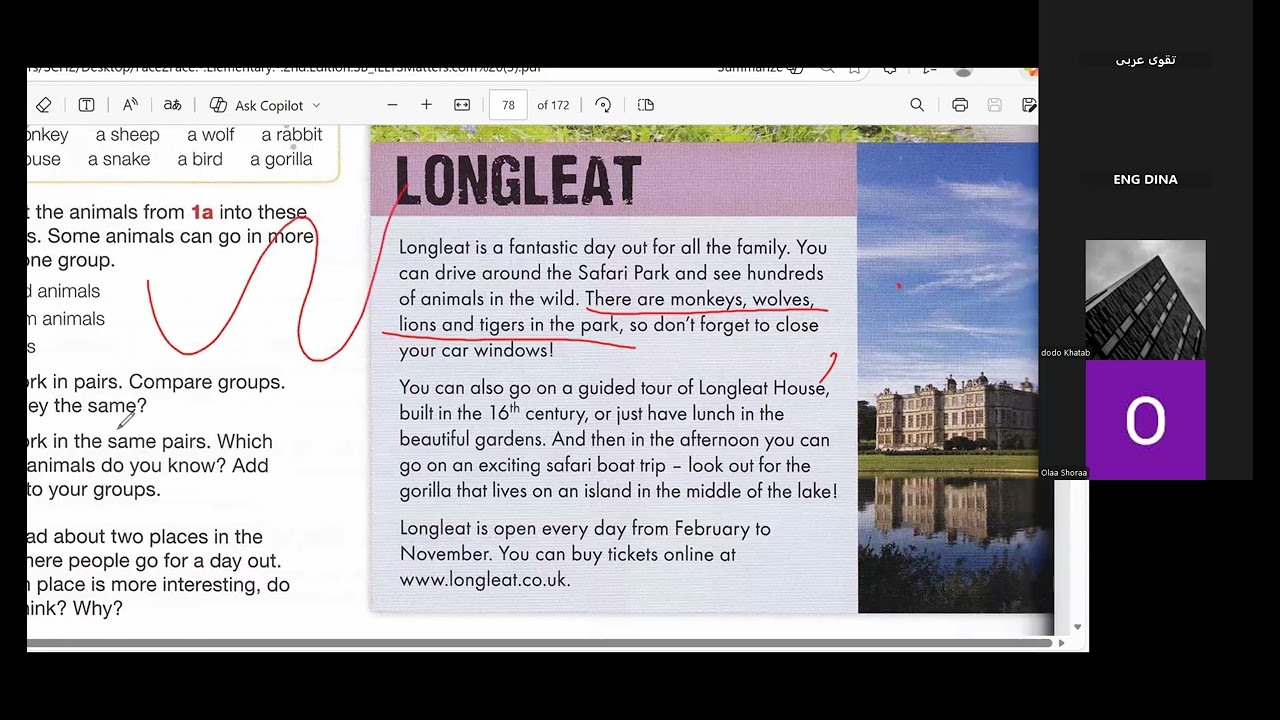Click the scroll right arrow at the bottom

1061,643
